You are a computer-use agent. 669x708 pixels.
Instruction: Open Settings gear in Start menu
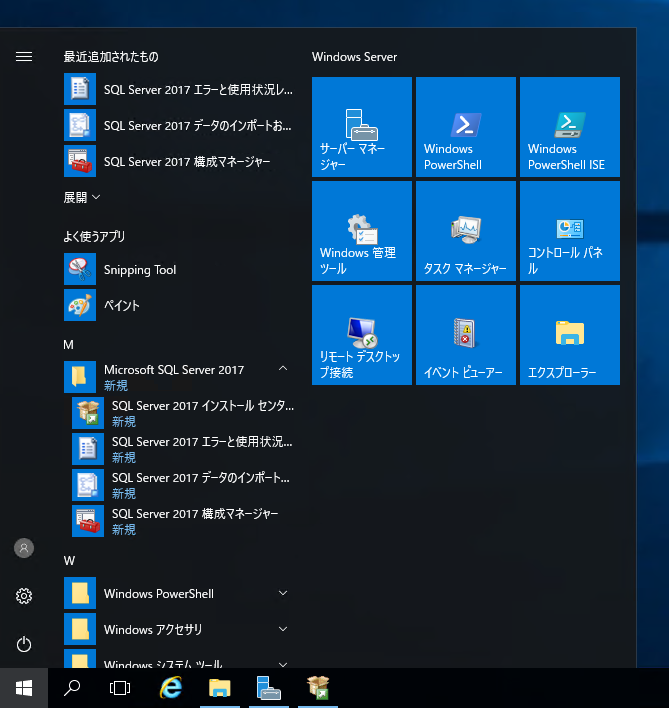[24, 596]
